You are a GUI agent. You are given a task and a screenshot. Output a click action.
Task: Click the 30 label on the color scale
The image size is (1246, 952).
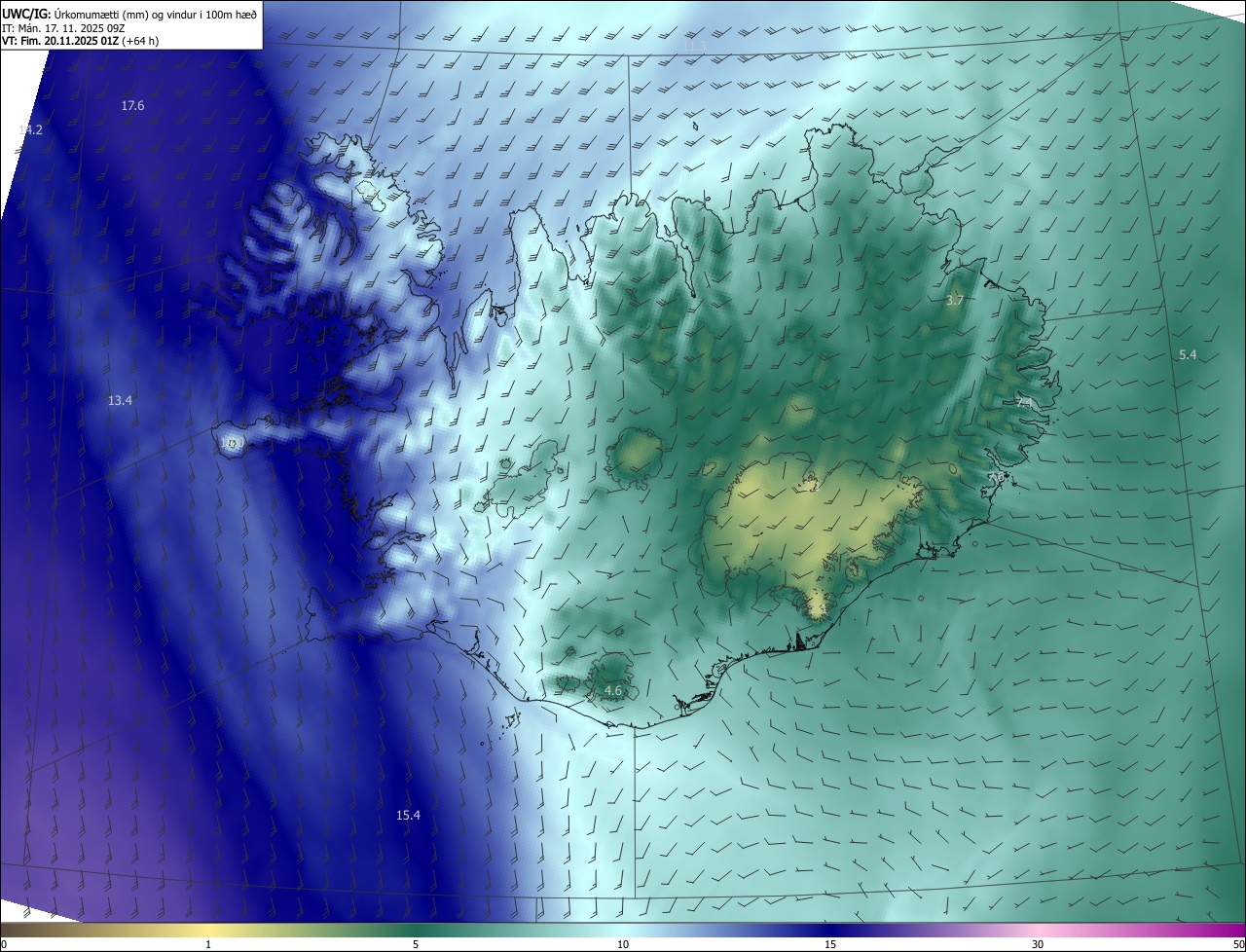click(x=1038, y=944)
